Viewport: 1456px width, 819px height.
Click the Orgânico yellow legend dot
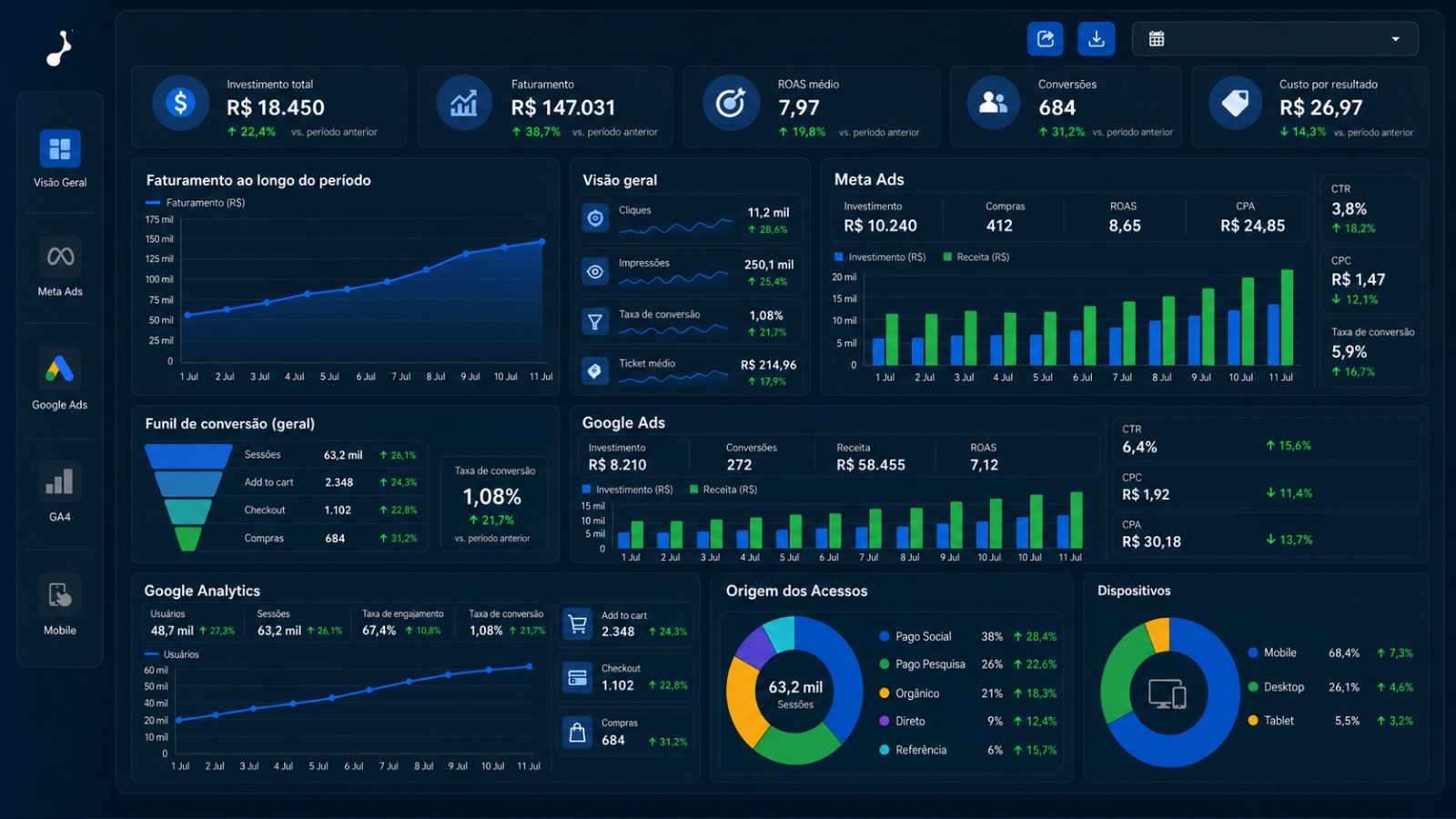(x=884, y=693)
